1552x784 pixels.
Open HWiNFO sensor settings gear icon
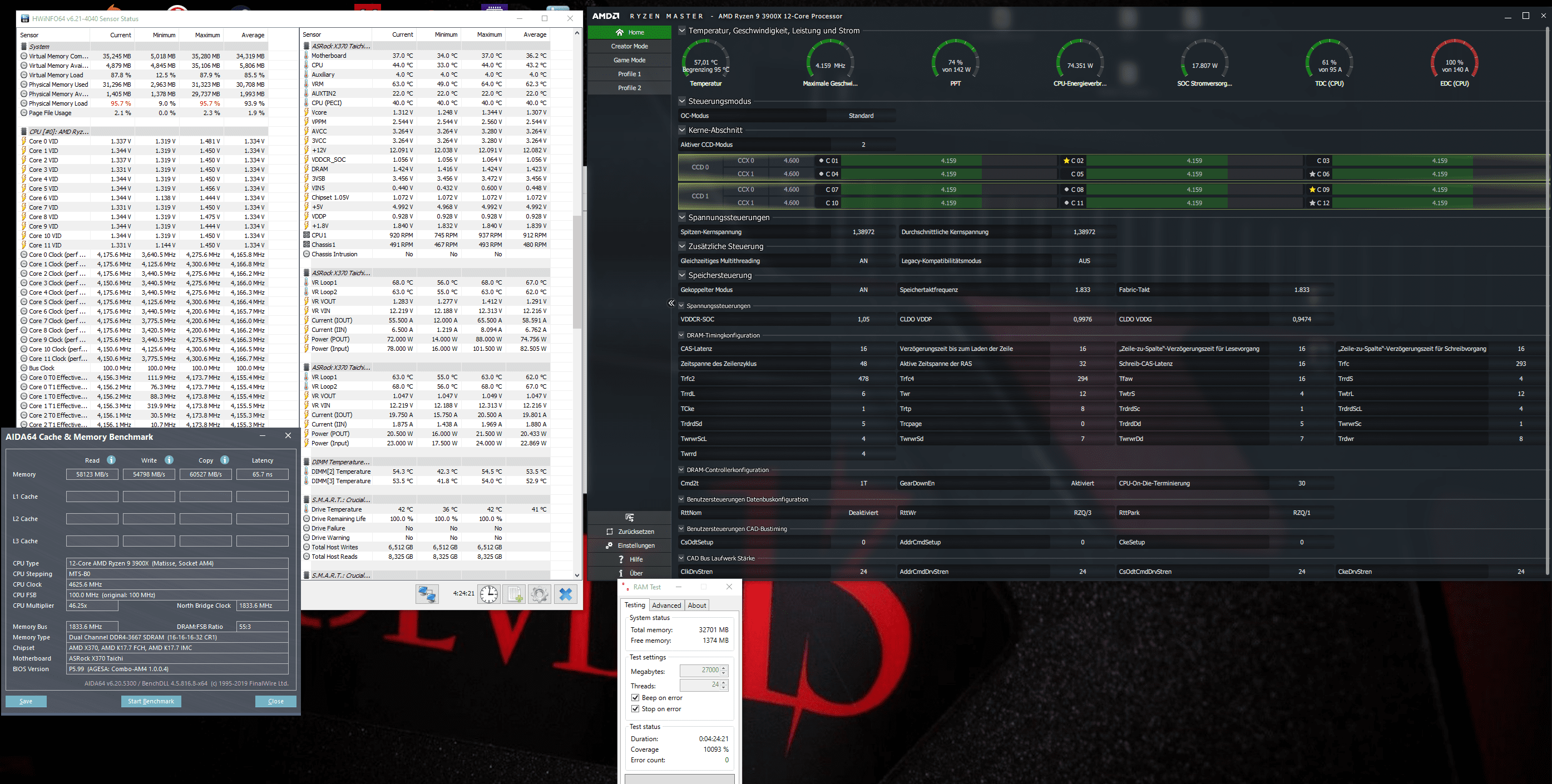pyautogui.click(x=539, y=594)
